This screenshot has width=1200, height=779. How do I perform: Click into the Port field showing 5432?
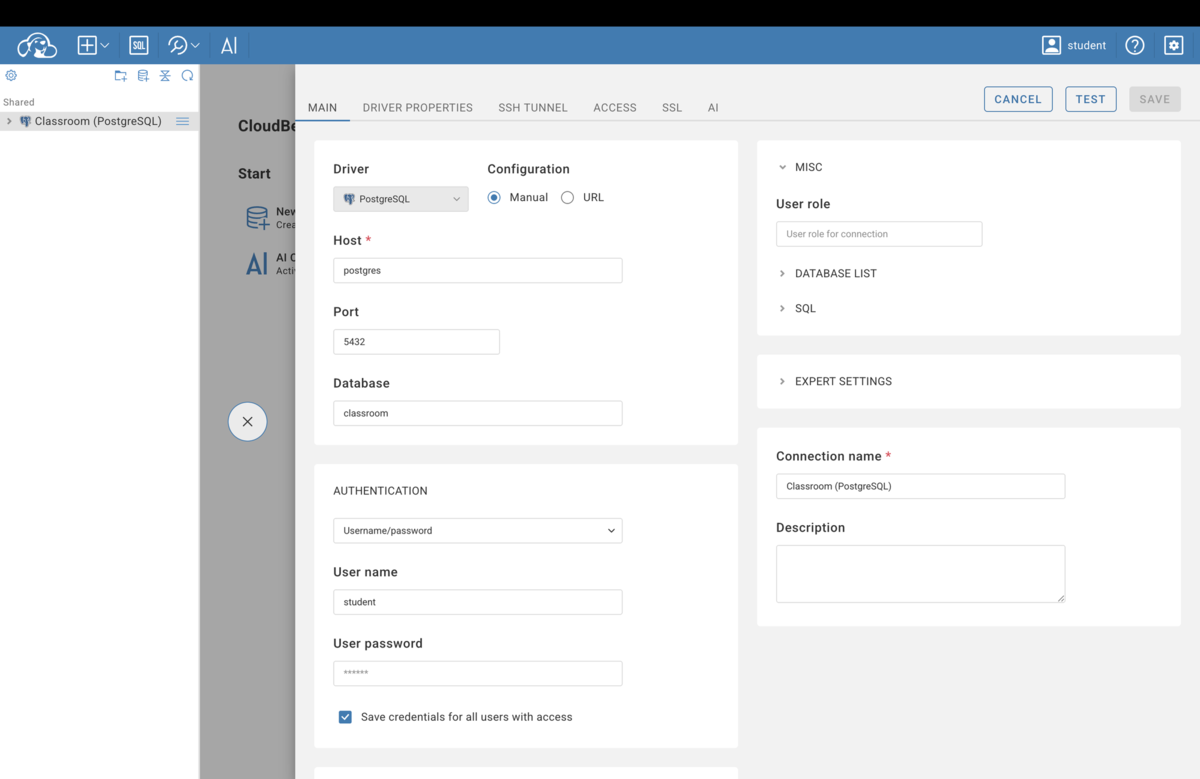tap(416, 341)
